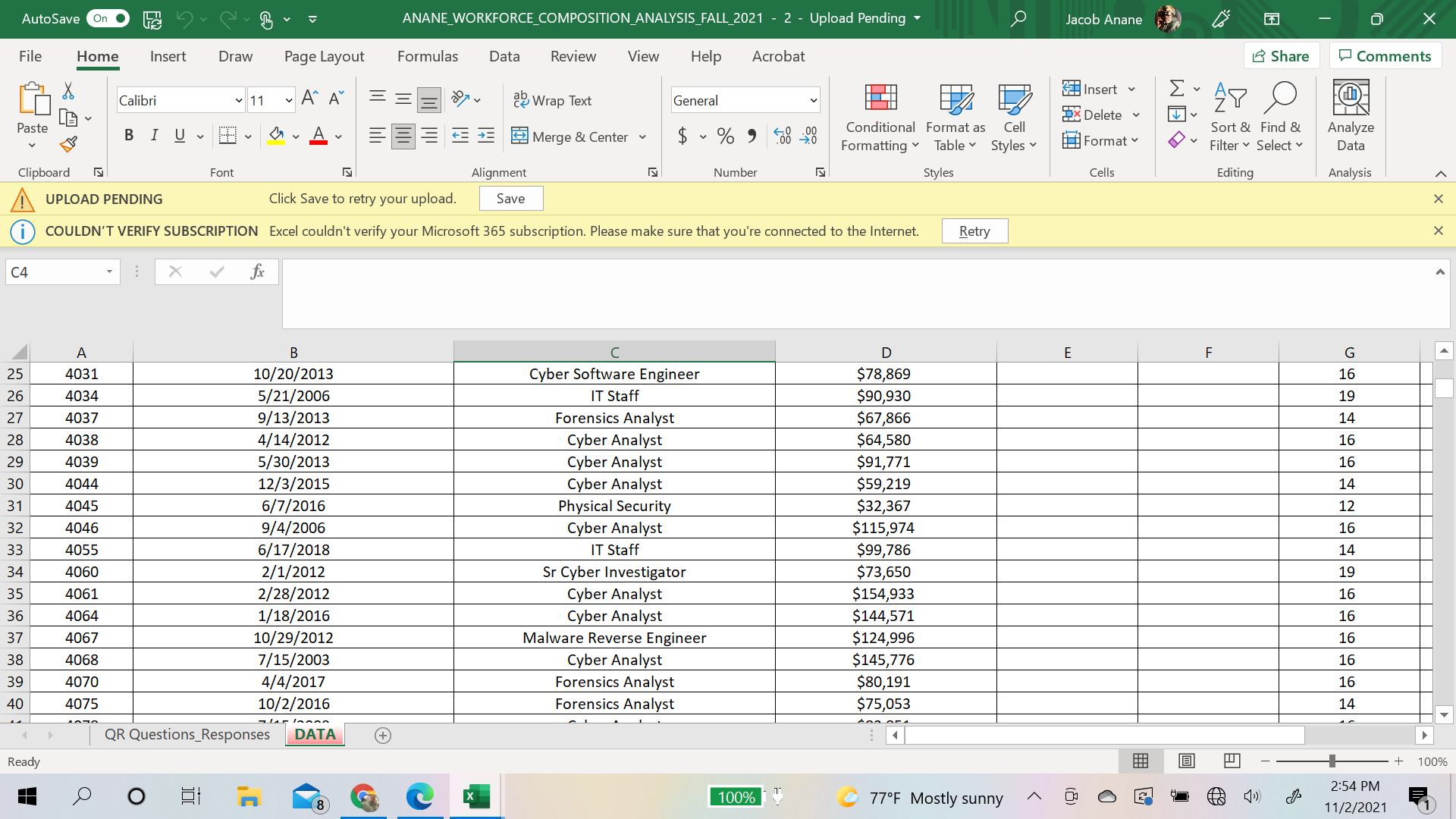Click the Cut scissors icon
Screen dimensions: 1456x819
pyautogui.click(x=68, y=92)
